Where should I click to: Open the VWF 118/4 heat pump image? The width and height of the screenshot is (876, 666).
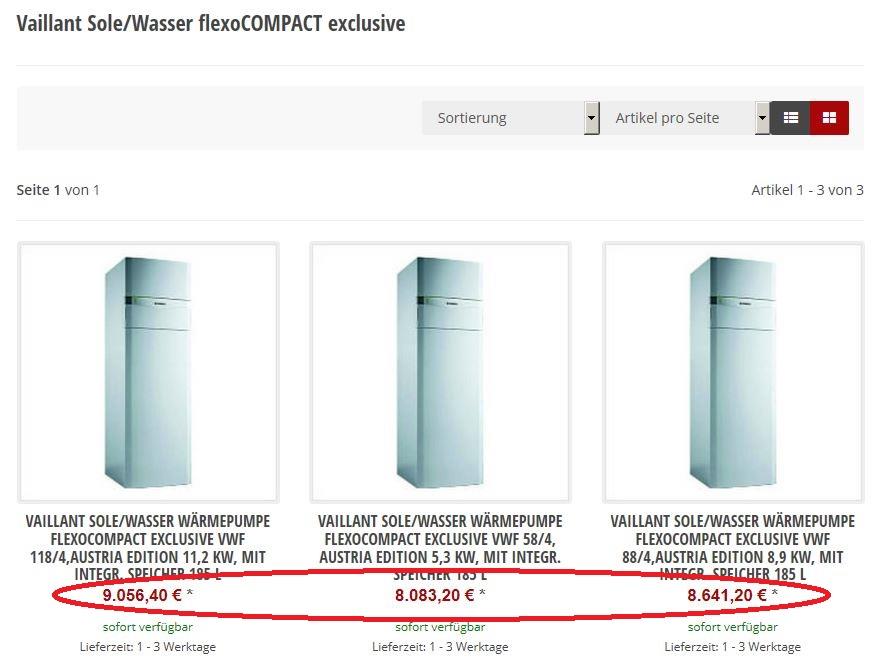coord(148,372)
